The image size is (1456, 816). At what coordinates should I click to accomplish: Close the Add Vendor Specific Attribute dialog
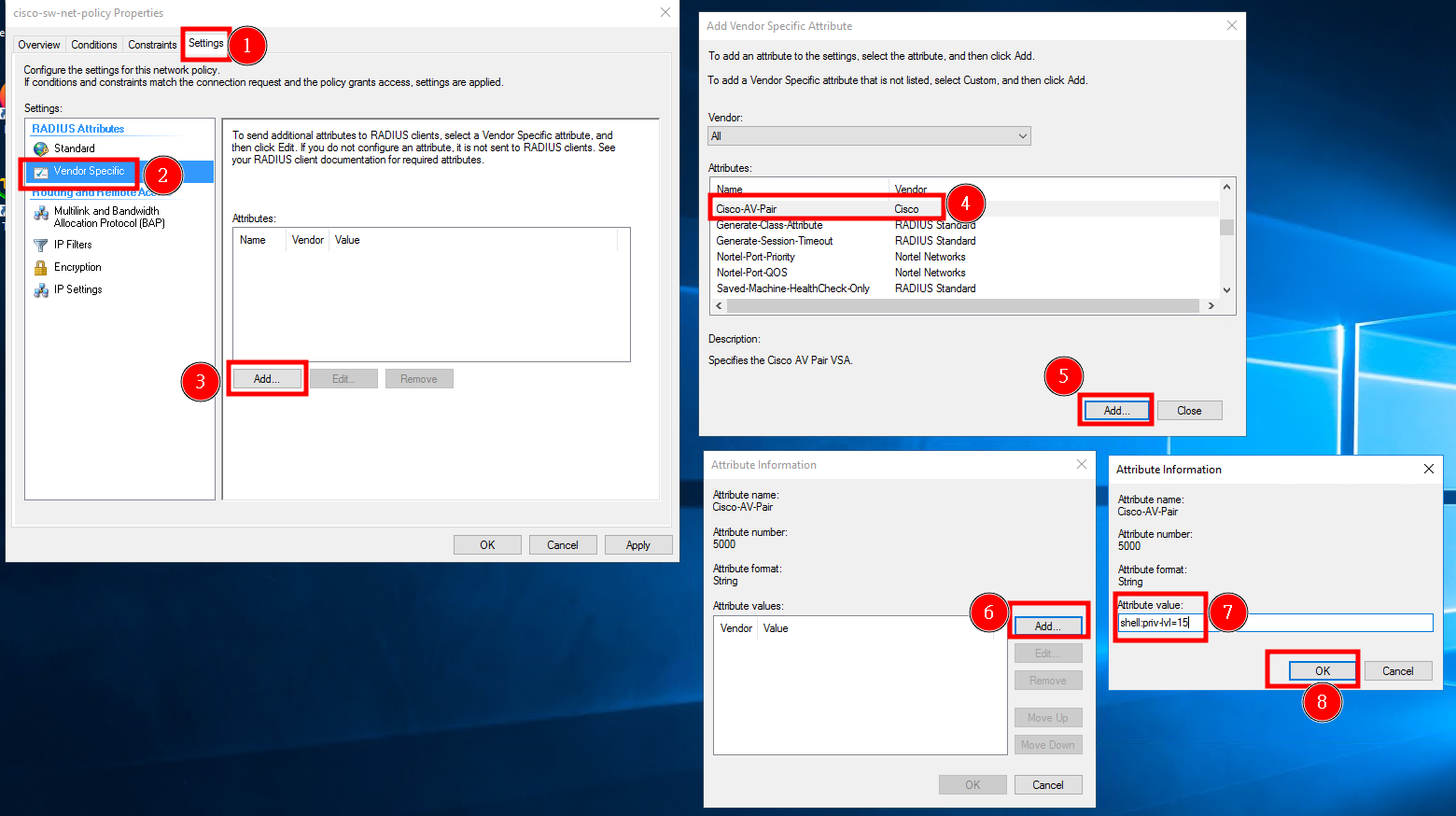[1189, 410]
